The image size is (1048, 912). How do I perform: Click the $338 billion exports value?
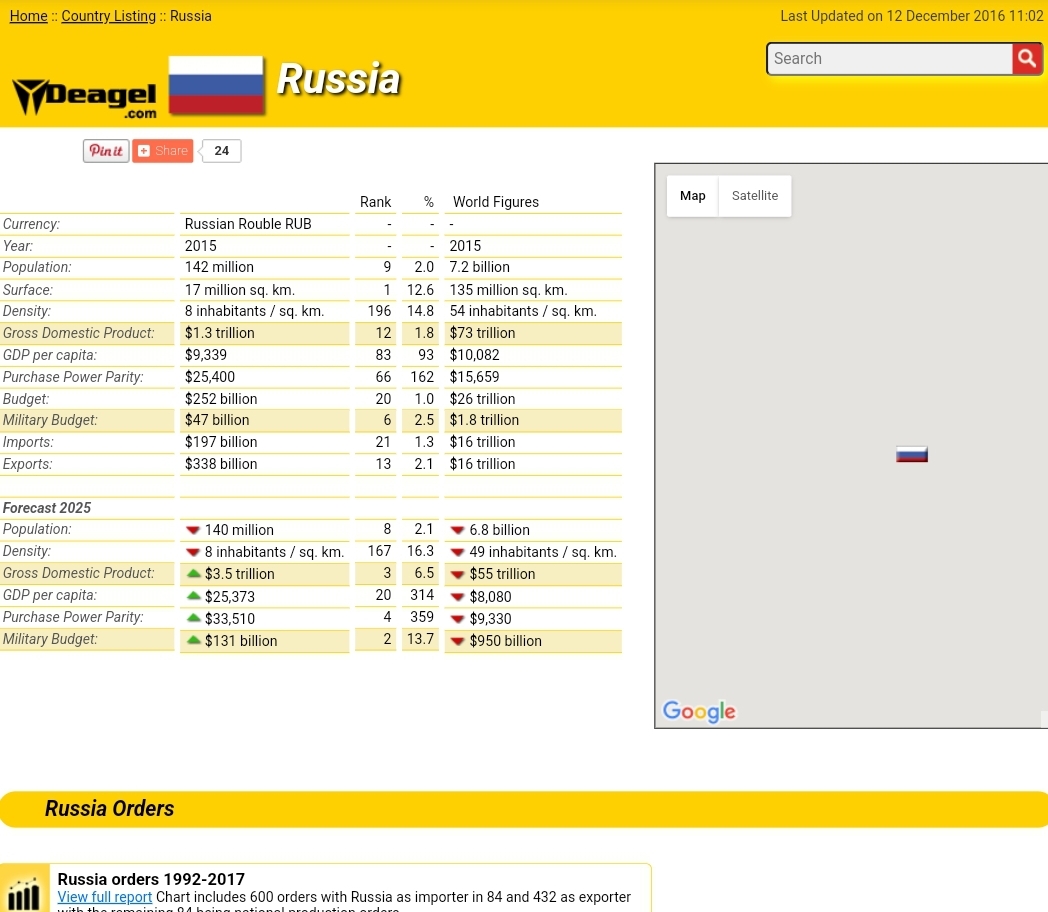[221, 464]
